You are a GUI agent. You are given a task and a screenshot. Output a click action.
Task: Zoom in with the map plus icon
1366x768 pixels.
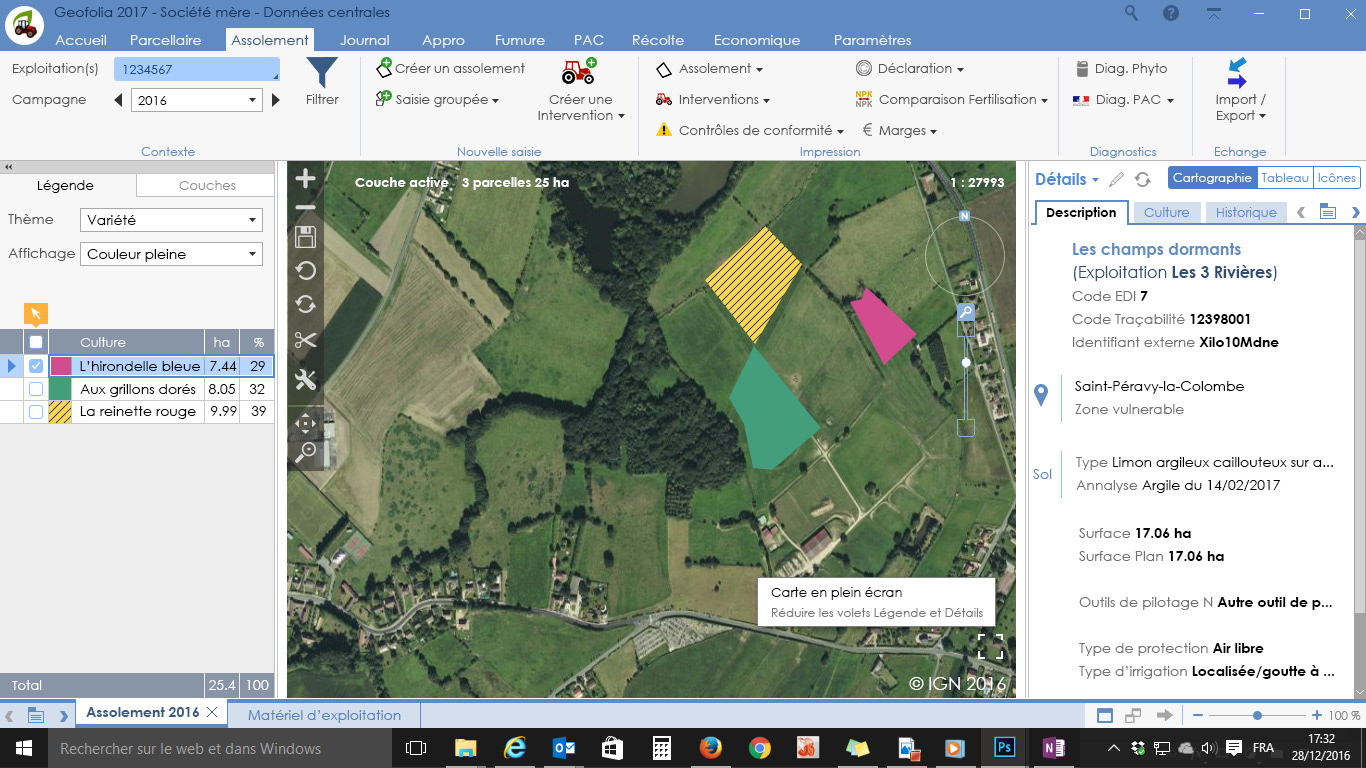pos(306,179)
